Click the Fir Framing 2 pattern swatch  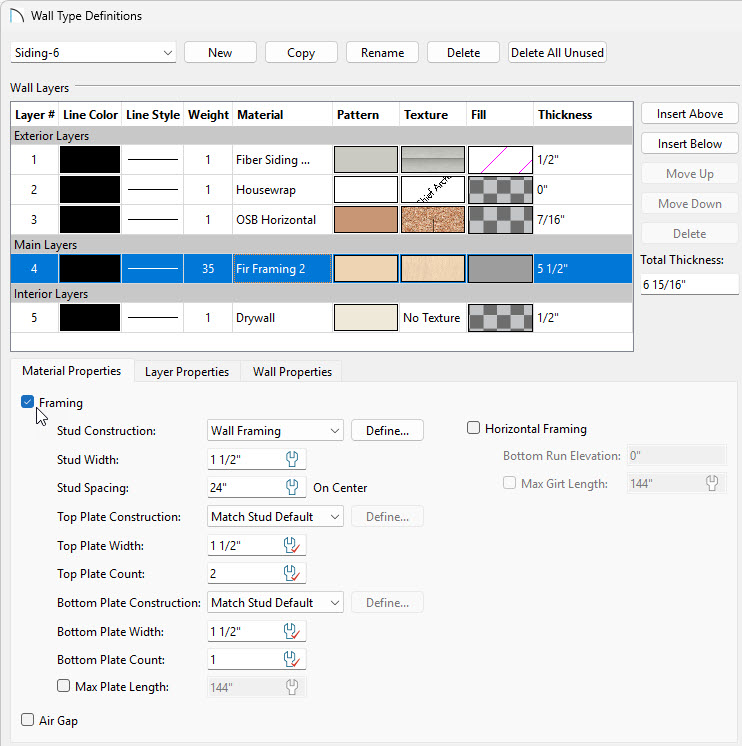tap(366, 268)
